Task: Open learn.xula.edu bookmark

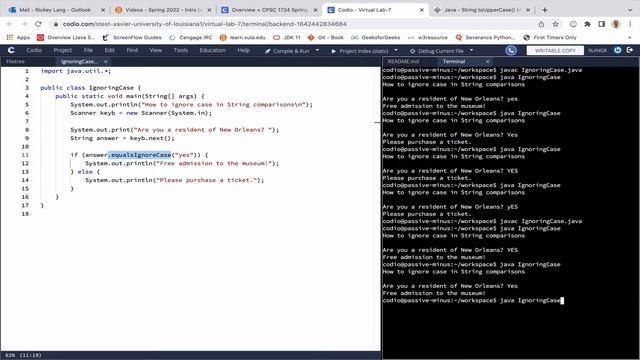Action: (x=242, y=38)
